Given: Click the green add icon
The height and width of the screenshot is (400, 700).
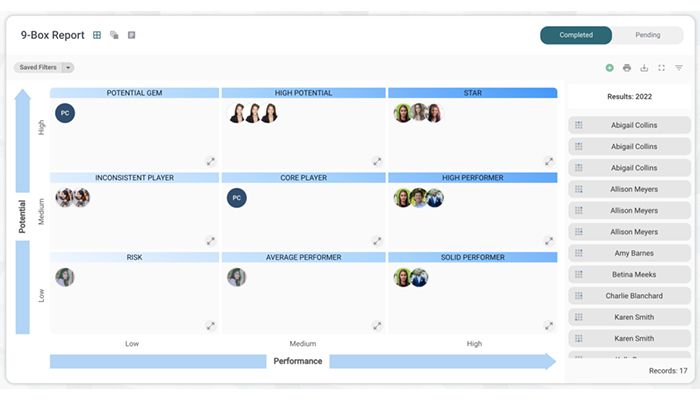Looking at the screenshot, I should coord(610,68).
